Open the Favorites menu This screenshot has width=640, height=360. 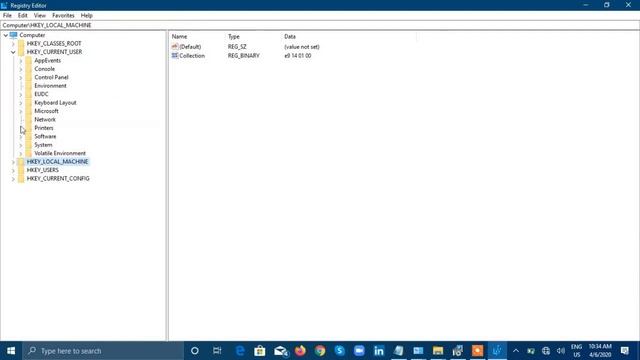pyautogui.click(x=63, y=16)
